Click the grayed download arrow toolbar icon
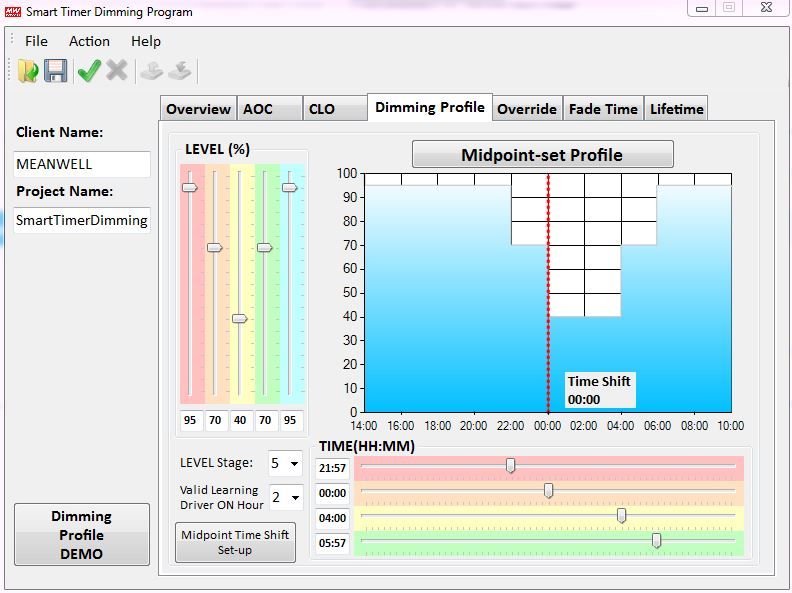This screenshot has width=792, height=593. 179,71
